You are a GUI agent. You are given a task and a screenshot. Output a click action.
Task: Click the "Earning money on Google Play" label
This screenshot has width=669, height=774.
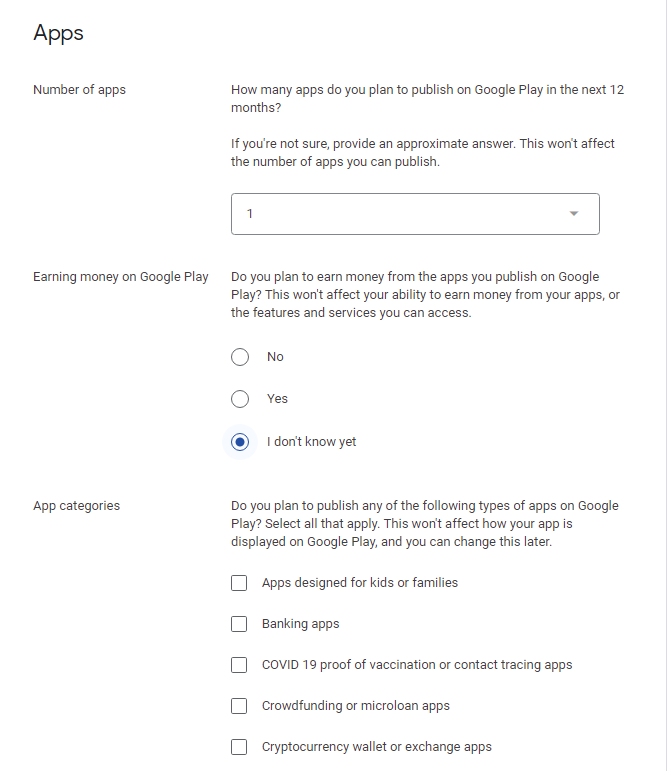pos(120,277)
